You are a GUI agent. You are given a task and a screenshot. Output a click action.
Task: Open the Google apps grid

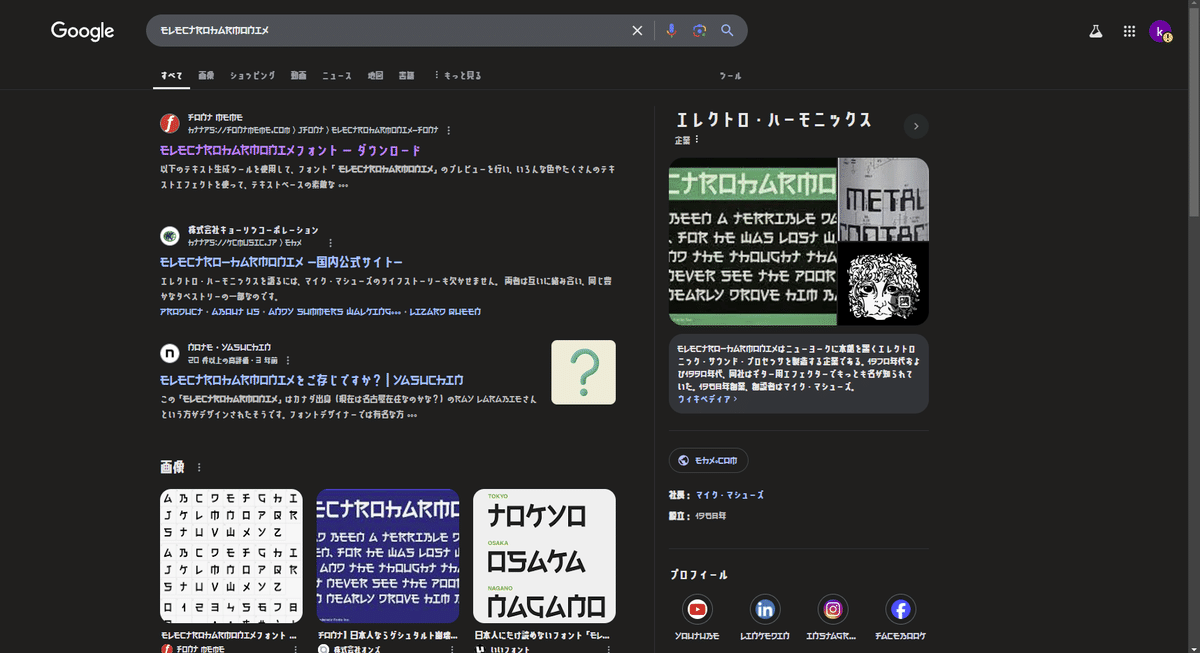(1129, 31)
